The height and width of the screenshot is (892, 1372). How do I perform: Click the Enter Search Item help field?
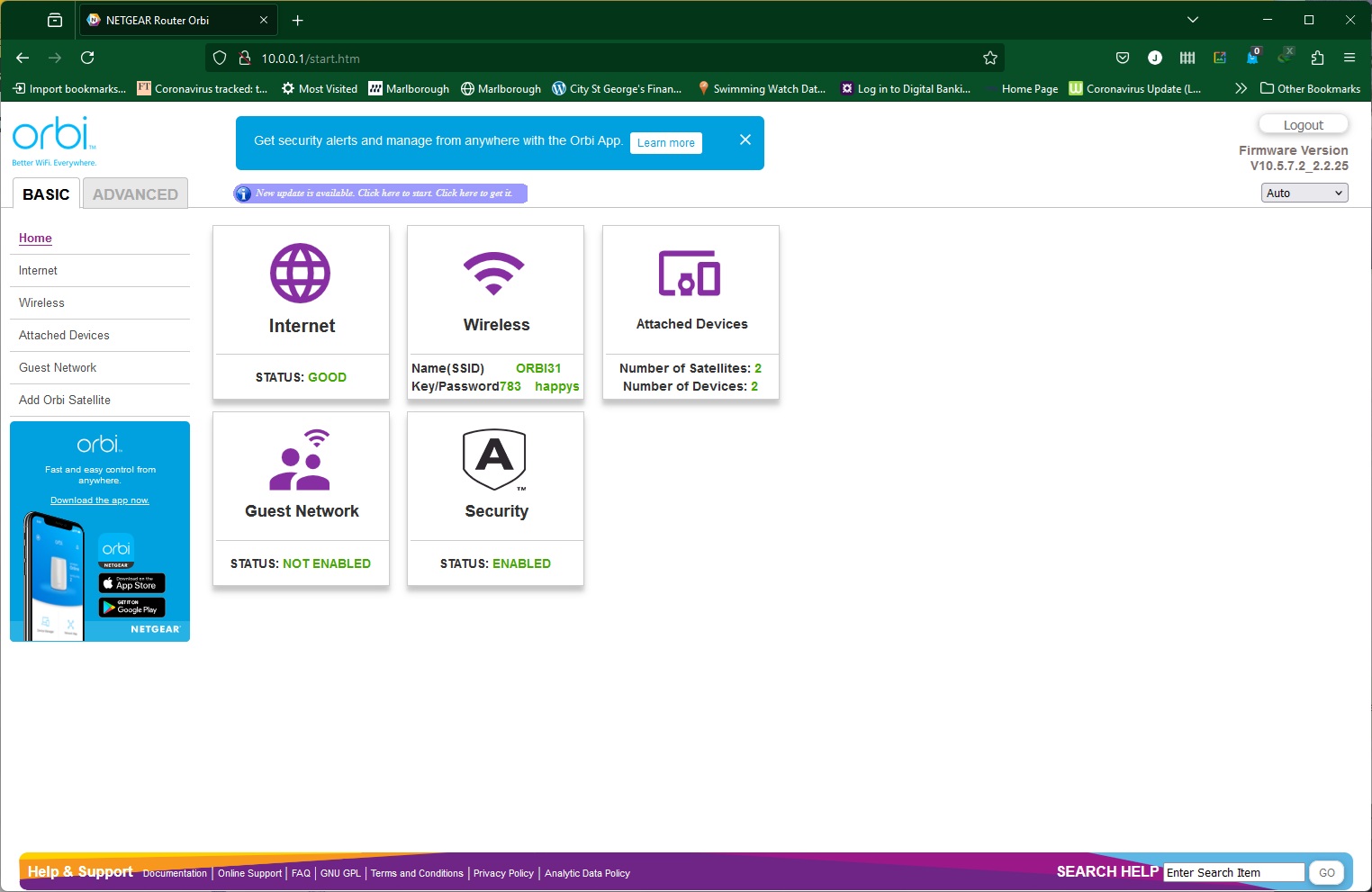click(x=1233, y=872)
